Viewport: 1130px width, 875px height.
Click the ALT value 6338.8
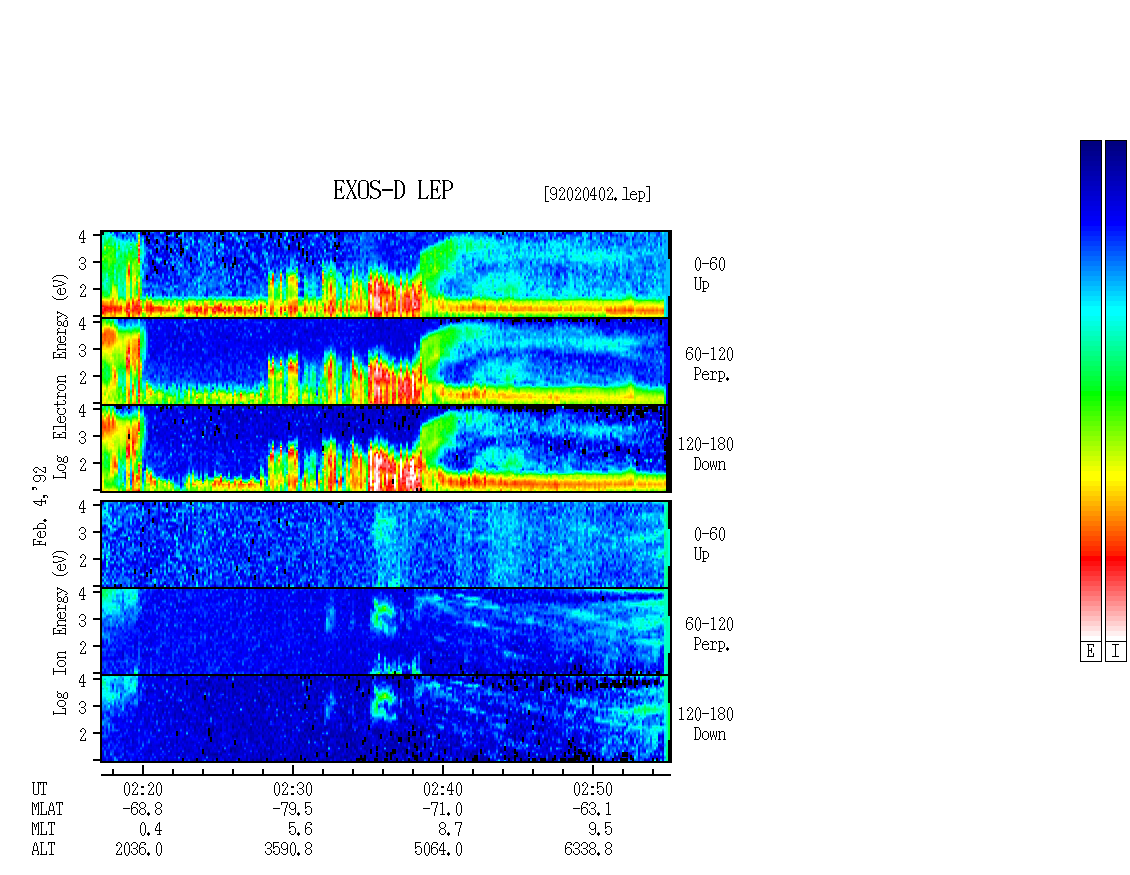coord(589,850)
